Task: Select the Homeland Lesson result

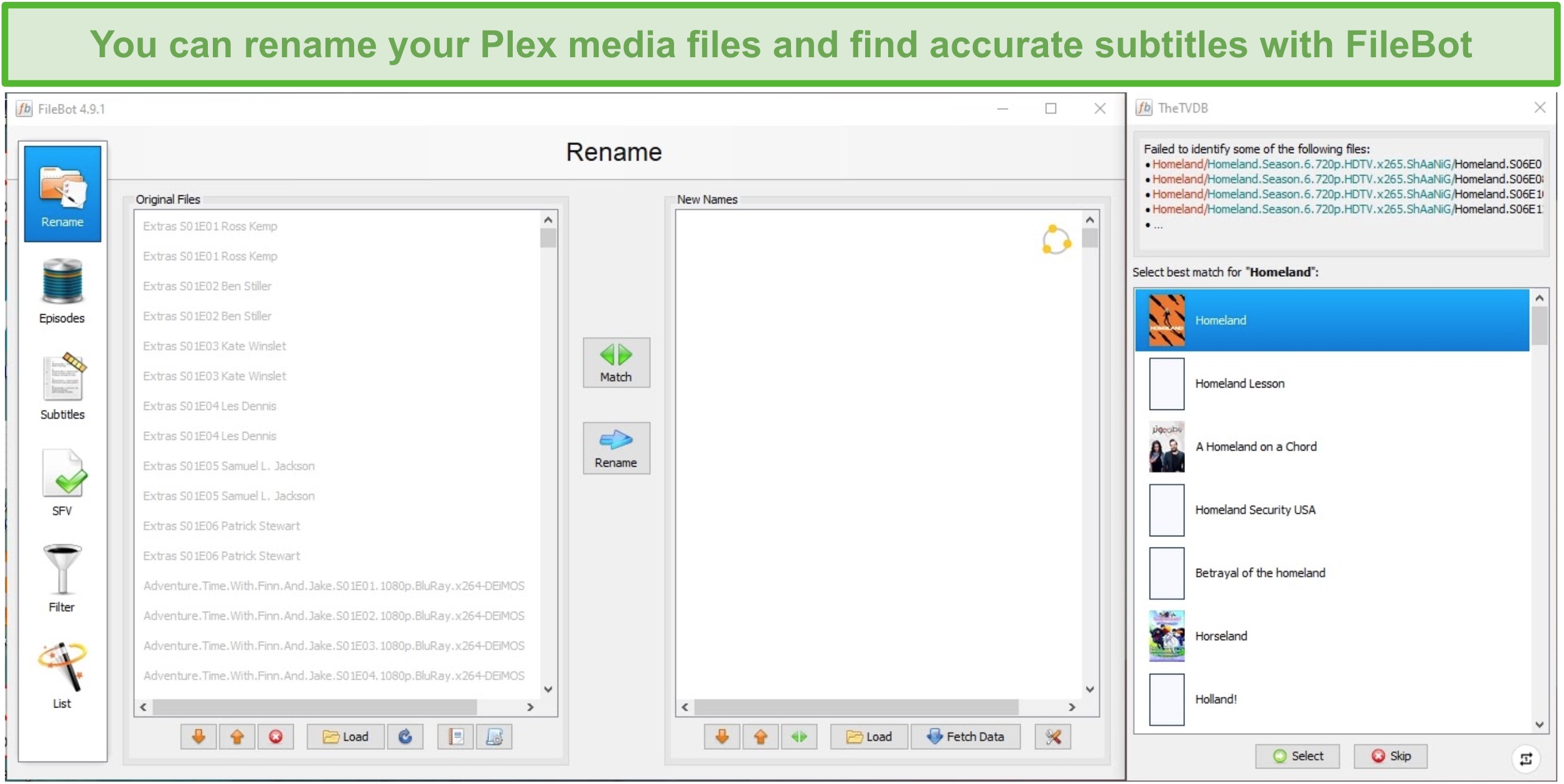Action: [x=1332, y=384]
